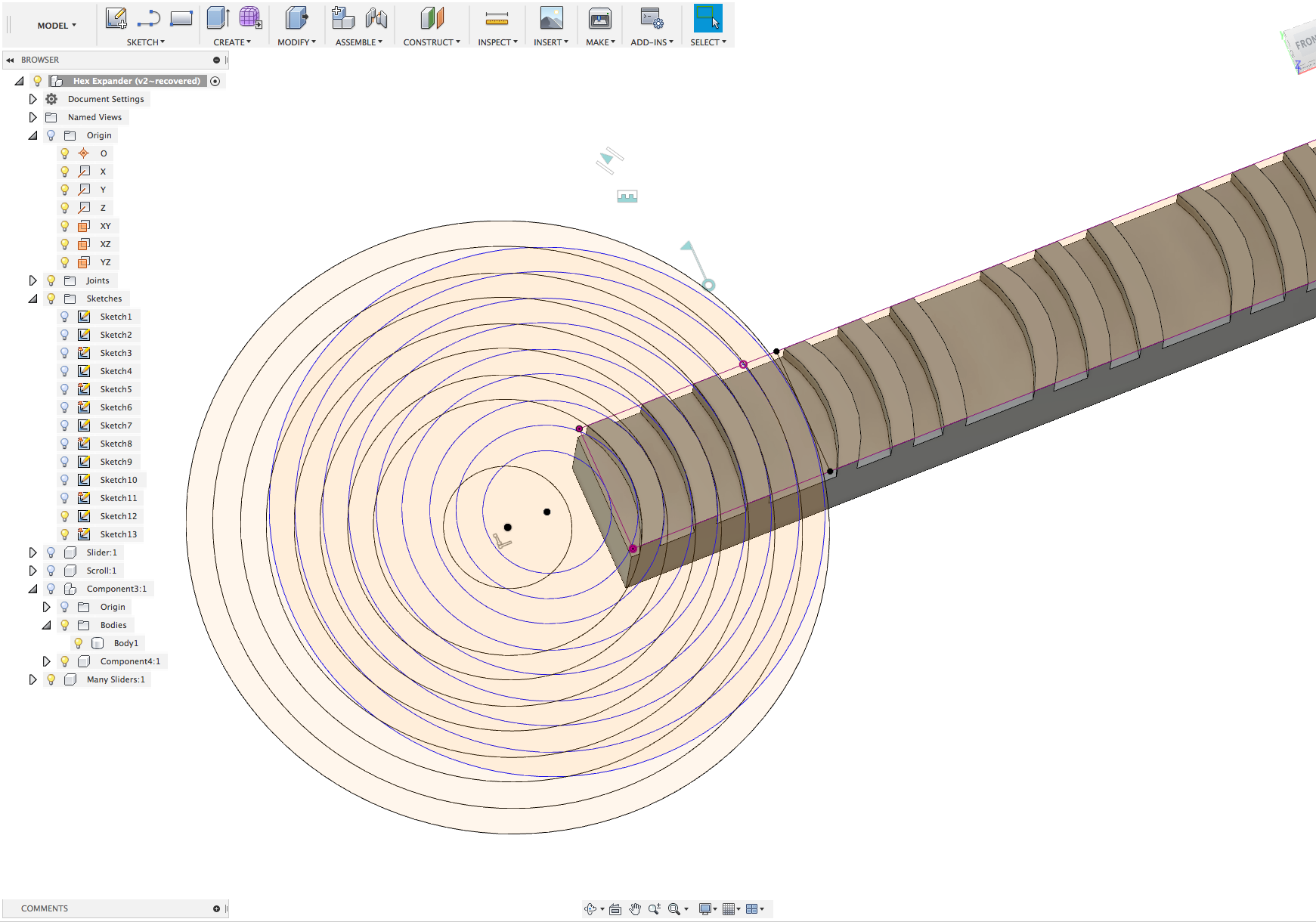Toggle visibility of Slider:1 component
This screenshot has width=1316, height=922.
(x=51, y=552)
